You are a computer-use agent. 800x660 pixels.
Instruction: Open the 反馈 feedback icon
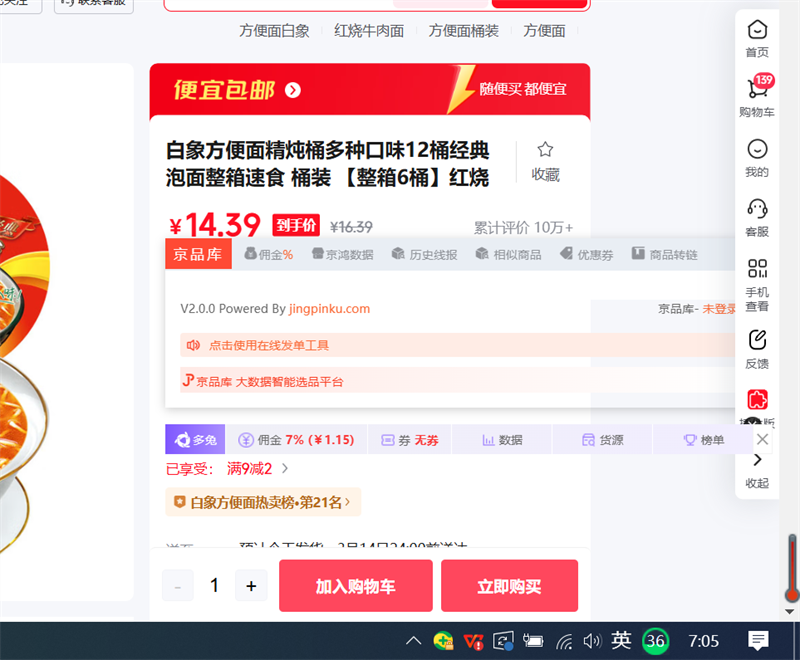pos(757,340)
